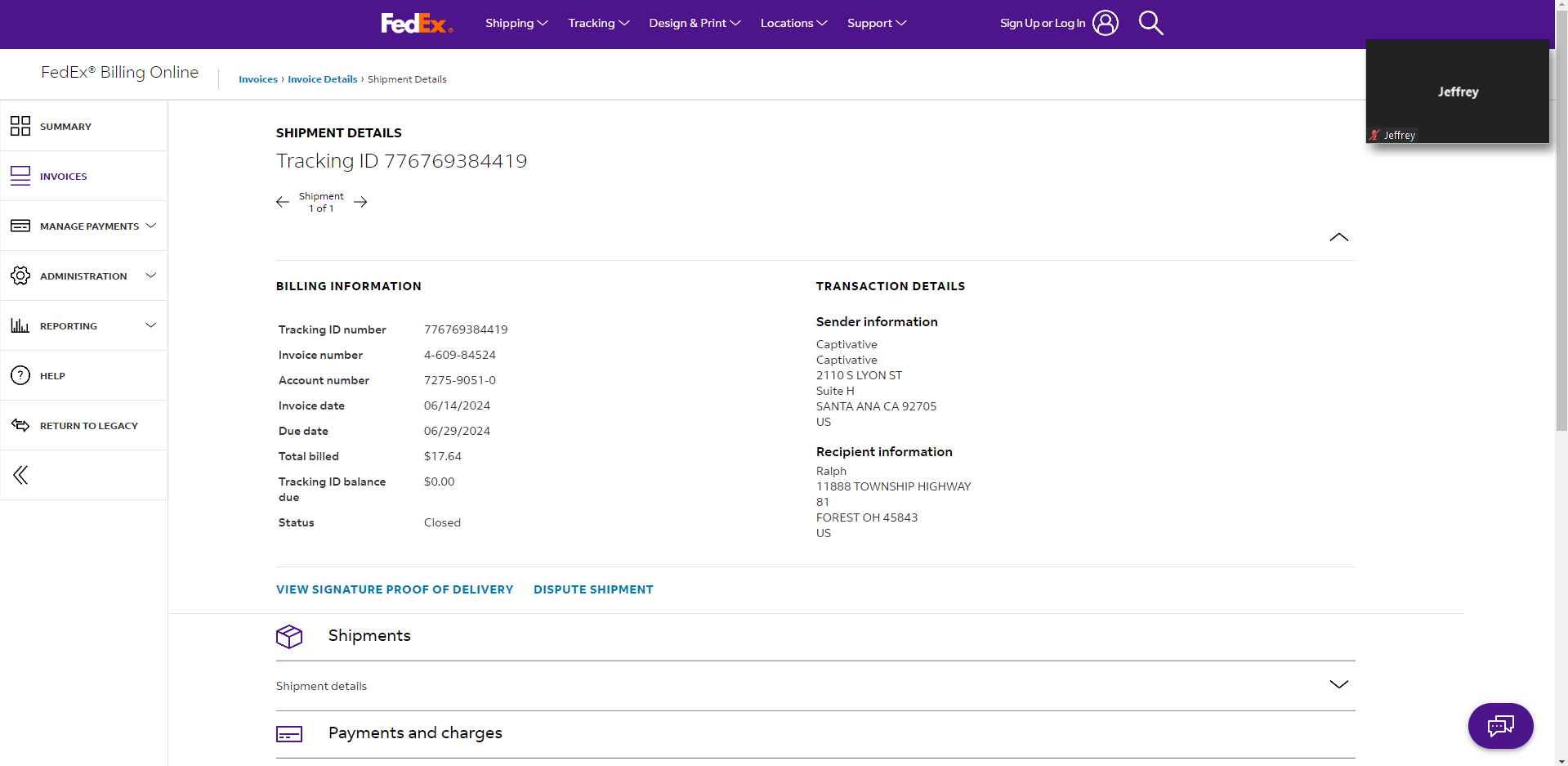Screen dimensions: 1568x766
Task: Open the Tracking menu
Action: (x=599, y=23)
